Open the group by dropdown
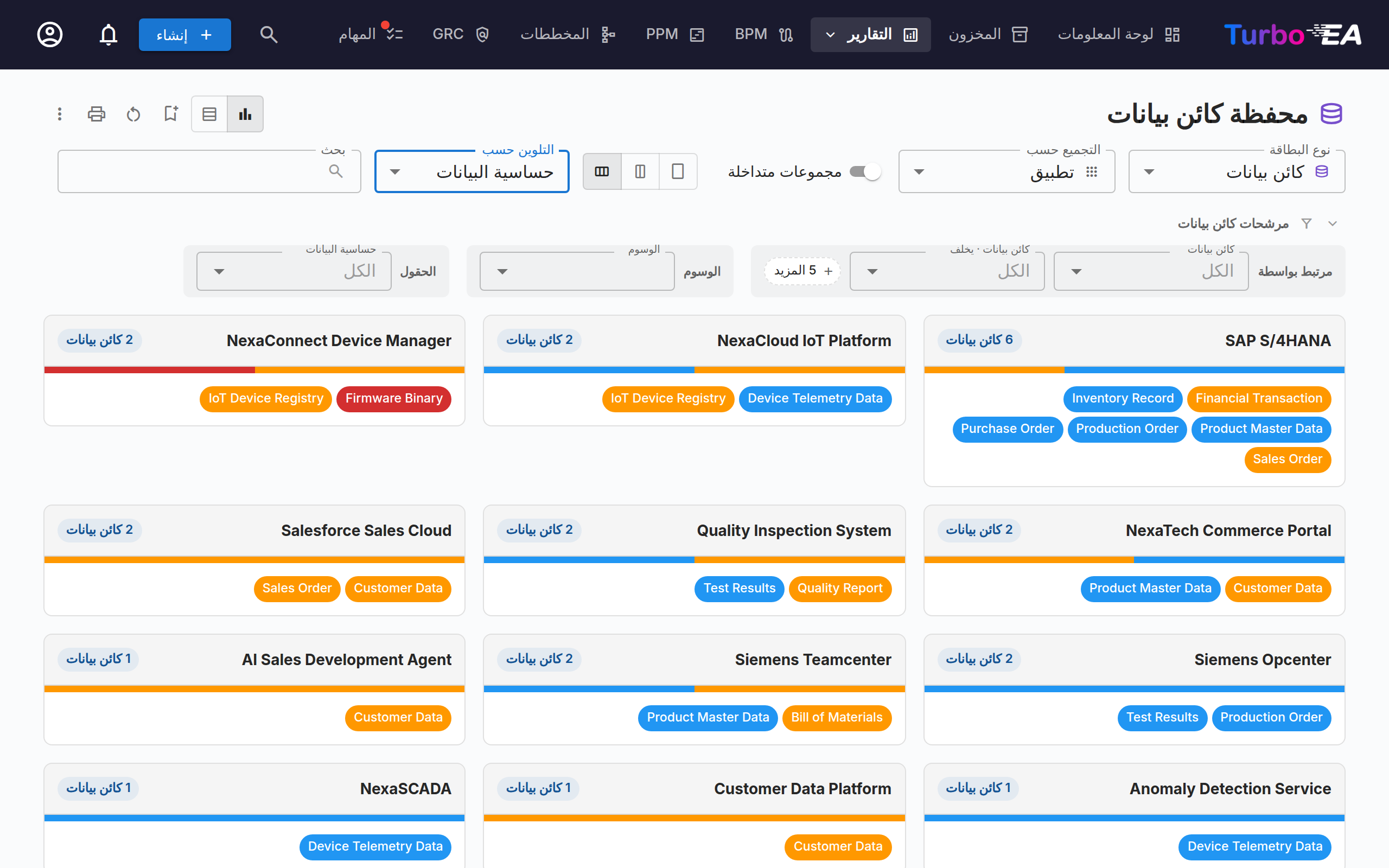The height and width of the screenshot is (868, 1389). [1006, 171]
